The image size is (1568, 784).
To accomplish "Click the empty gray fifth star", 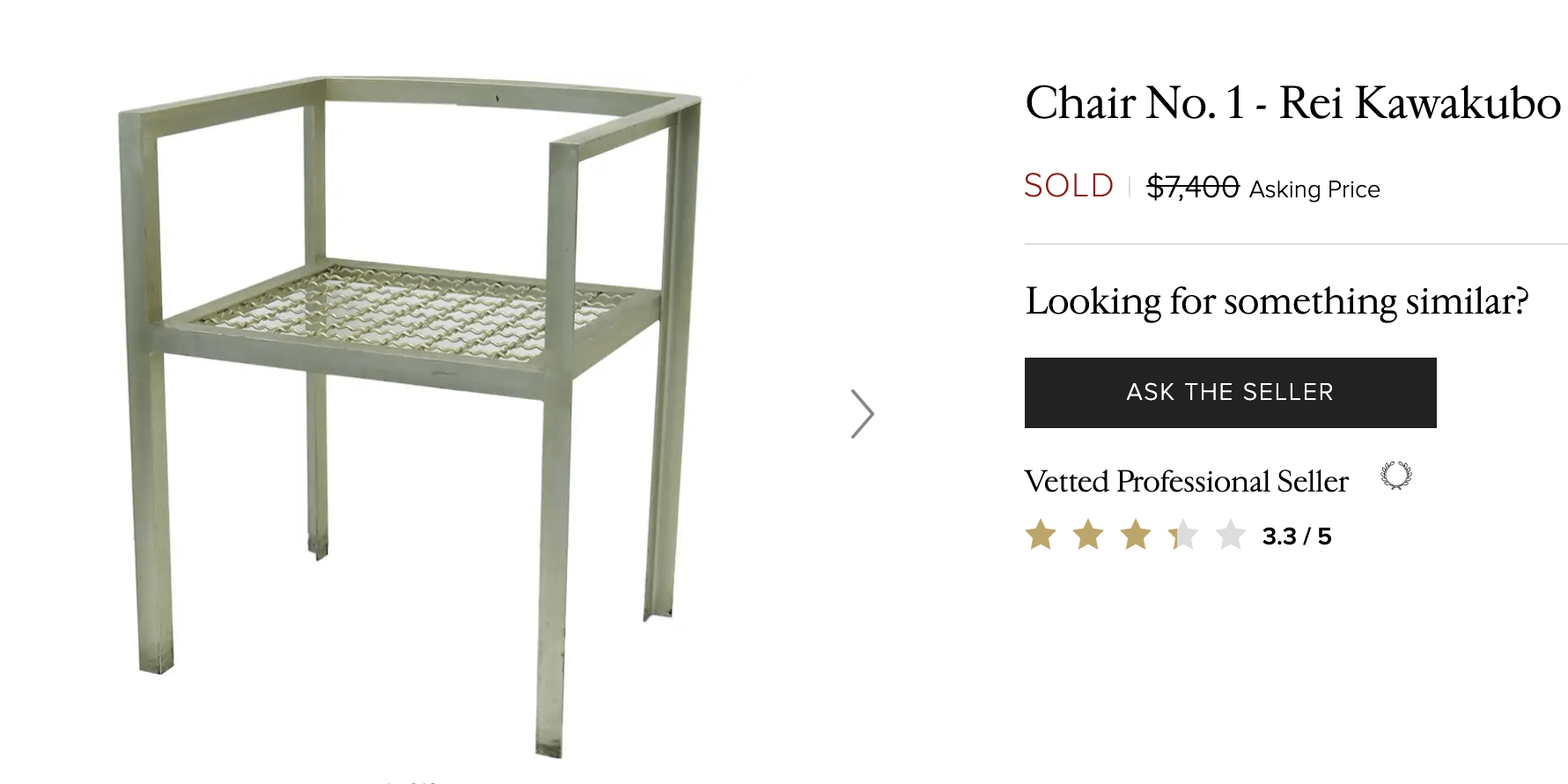I will [x=1231, y=535].
